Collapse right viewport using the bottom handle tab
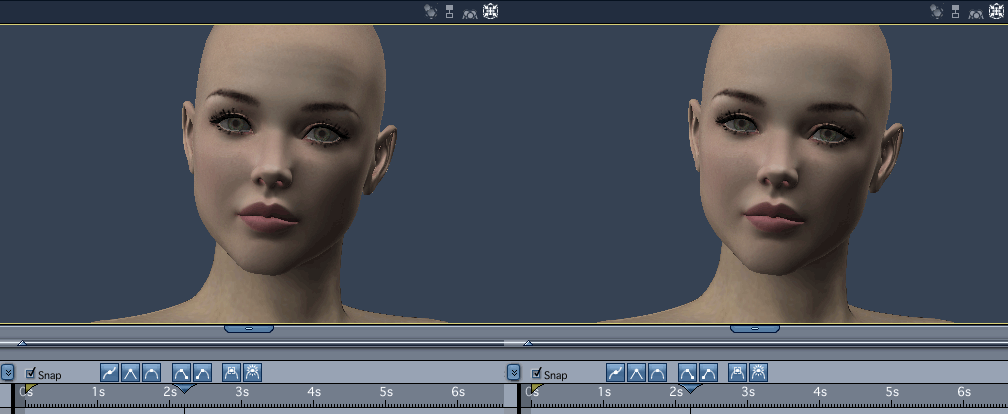Image resolution: width=1008 pixels, height=414 pixels. pos(755,328)
